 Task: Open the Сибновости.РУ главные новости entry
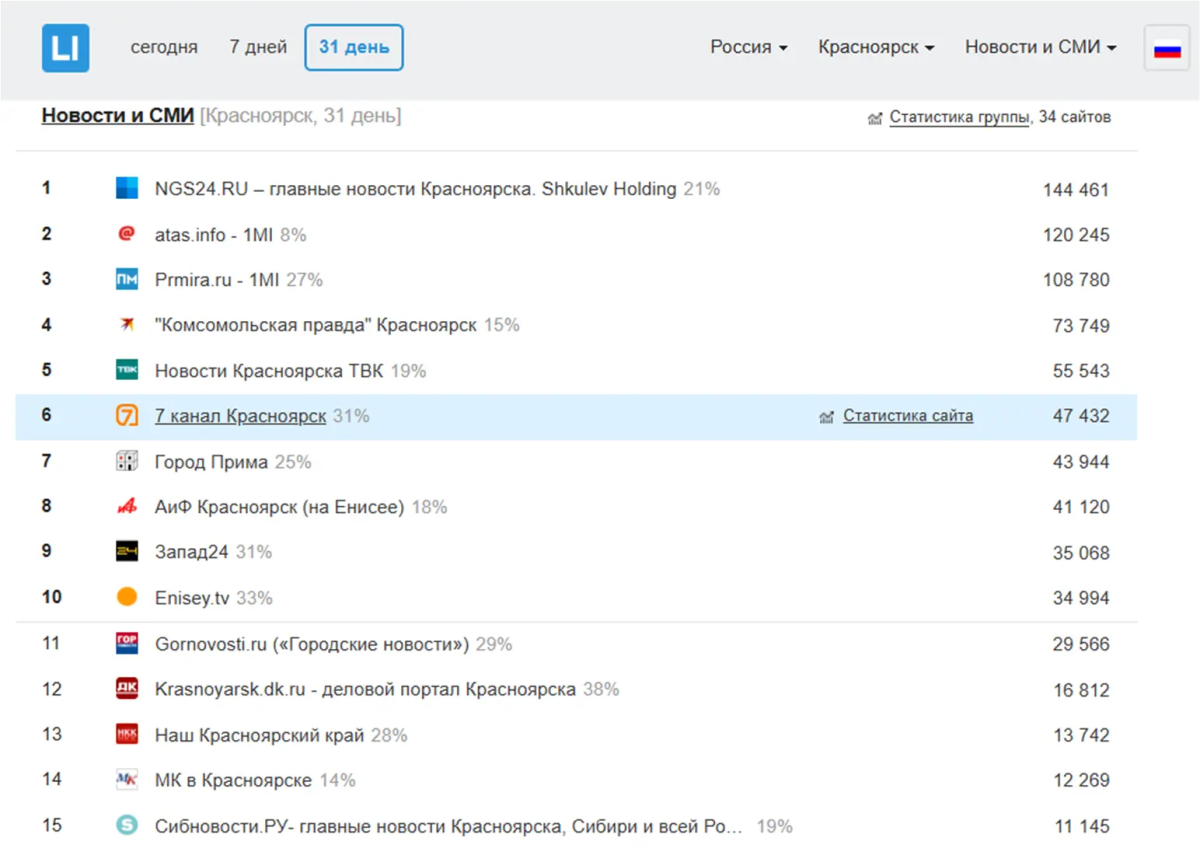449,826
